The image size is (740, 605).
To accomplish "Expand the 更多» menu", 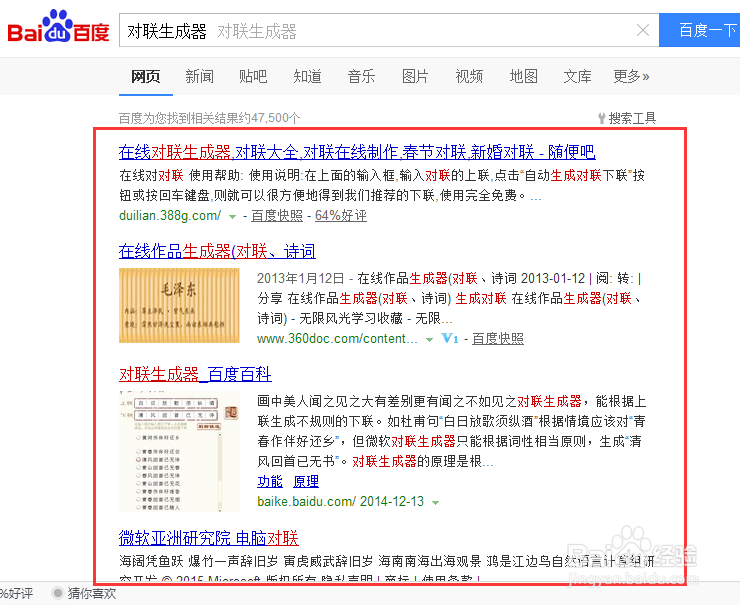I will point(631,76).
